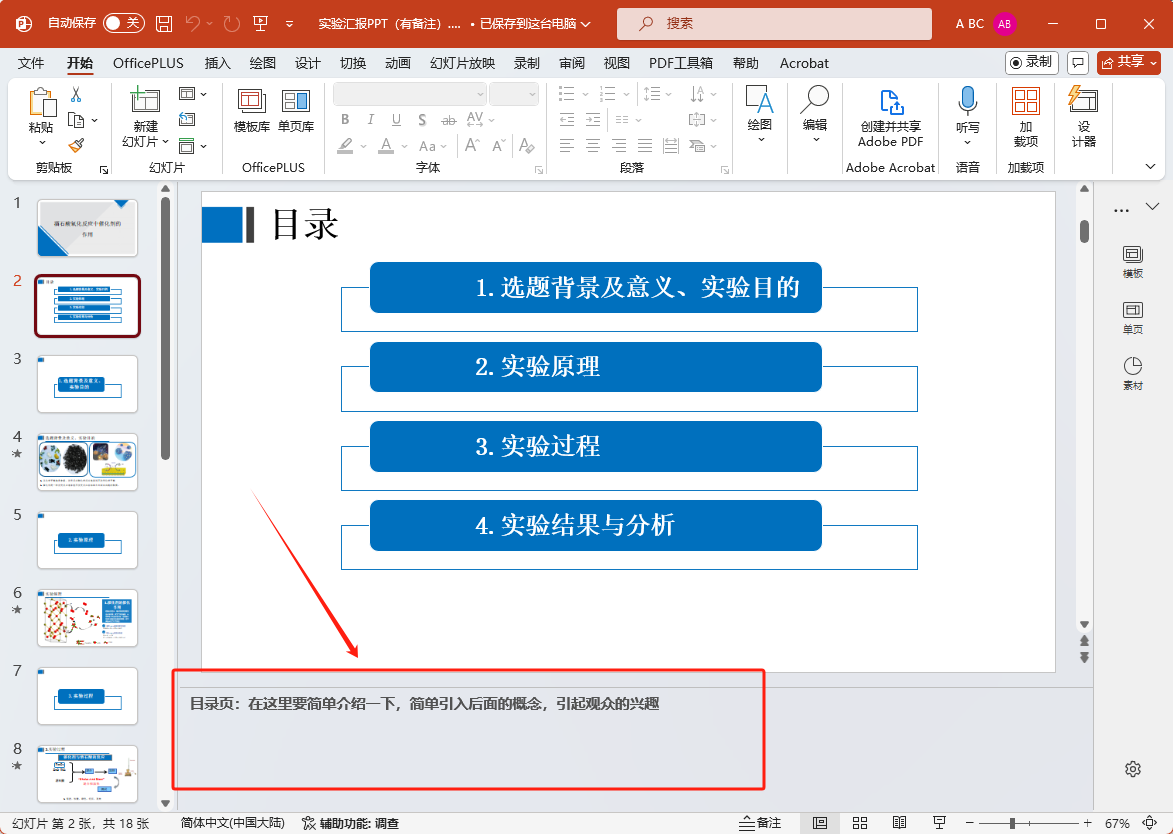The width and height of the screenshot is (1173, 834).
Task: Toggle the 自动保存 autosave switch
Action: click(124, 23)
